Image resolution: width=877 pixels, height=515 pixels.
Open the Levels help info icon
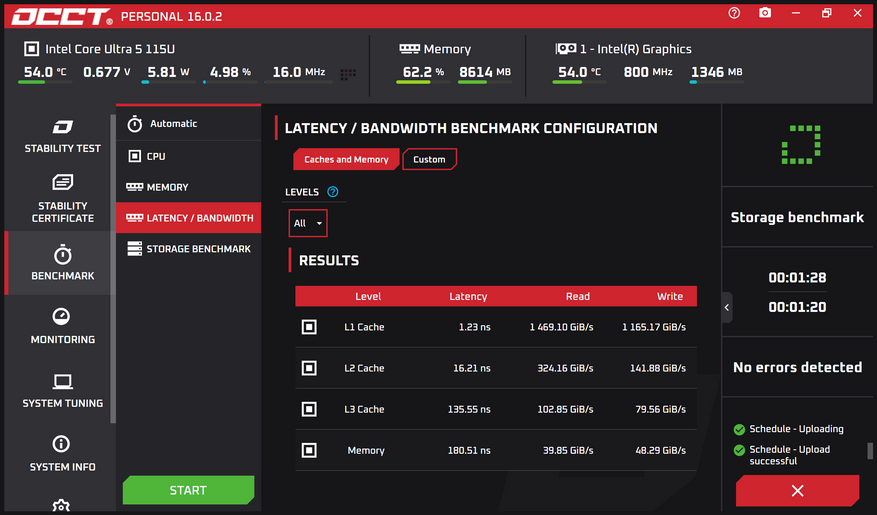coord(333,192)
